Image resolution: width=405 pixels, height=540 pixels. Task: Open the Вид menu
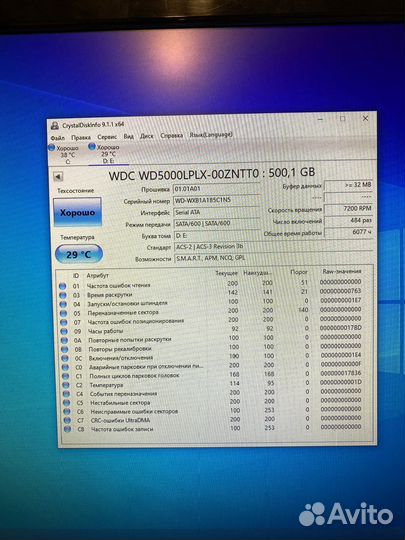click(x=128, y=136)
